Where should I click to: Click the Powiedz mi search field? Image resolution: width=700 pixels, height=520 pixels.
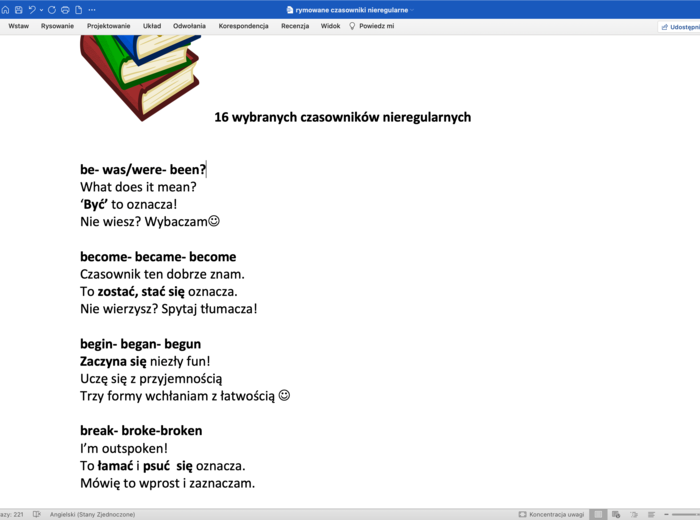(x=376, y=26)
